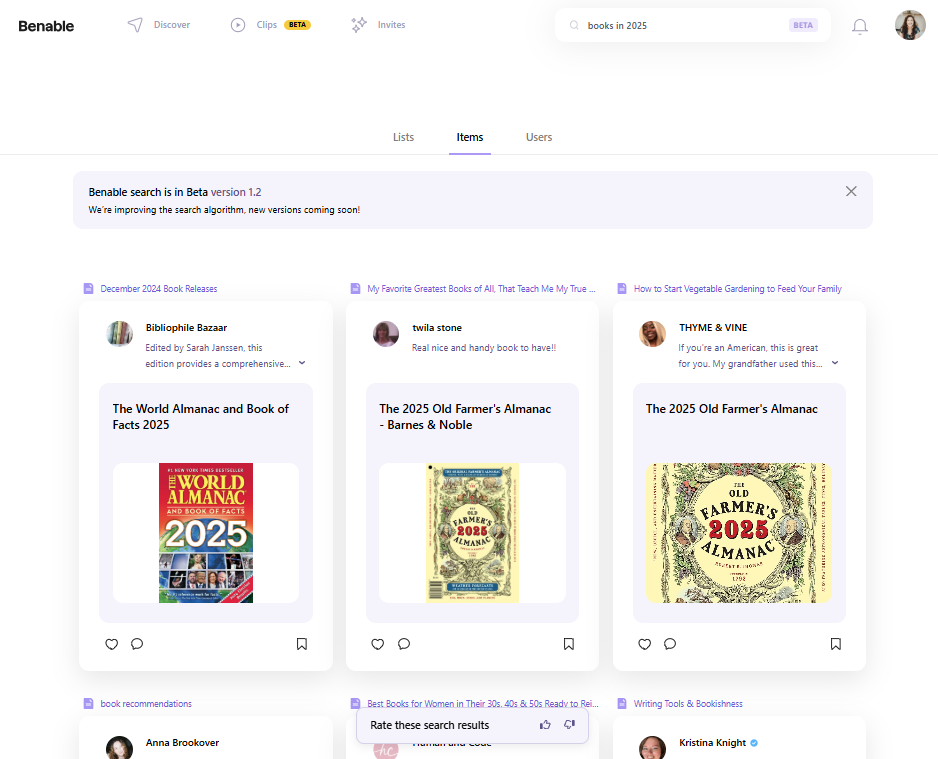
Task: Open the 'book recommendations' list
Action: [x=146, y=703]
